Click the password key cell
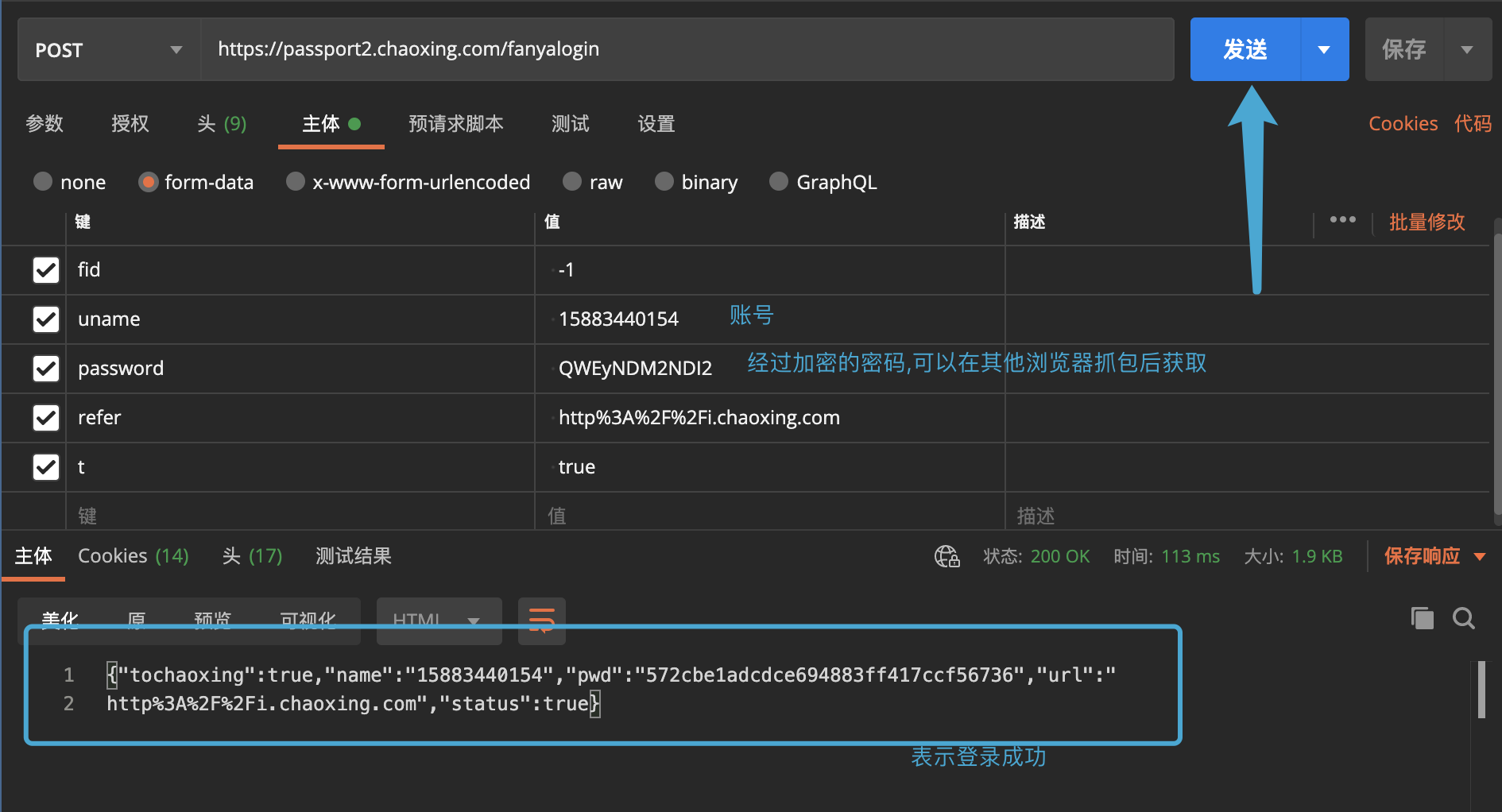1502x812 pixels. pos(300,369)
